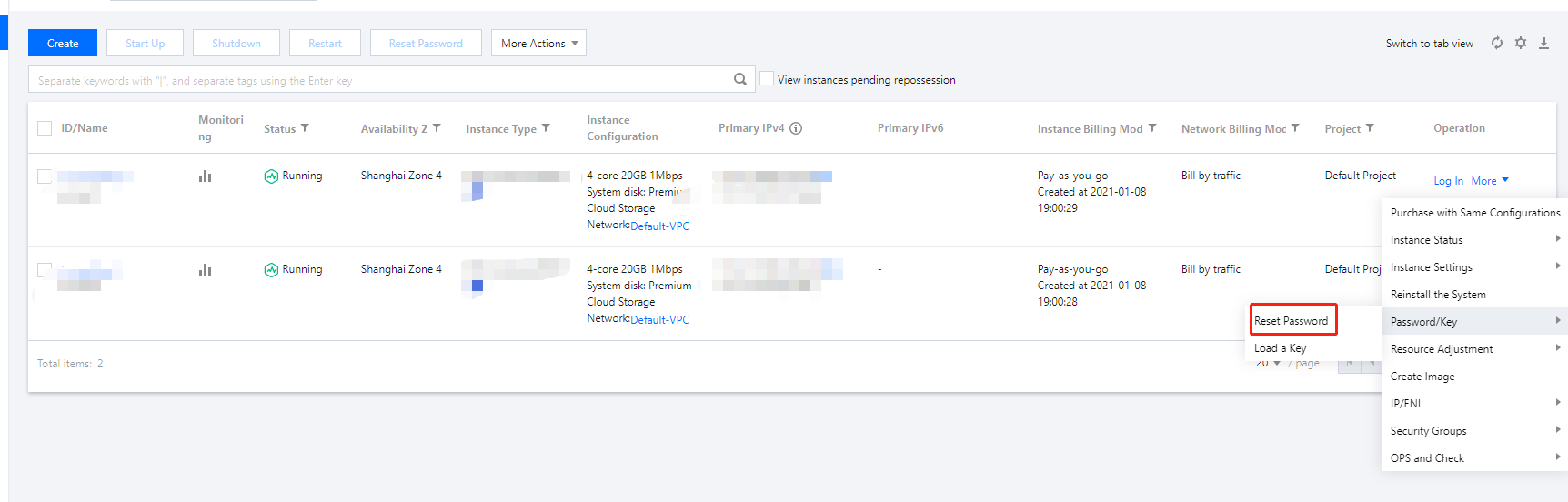Click the Status column filter icon
The image size is (1568, 502).
click(x=305, y=128)
